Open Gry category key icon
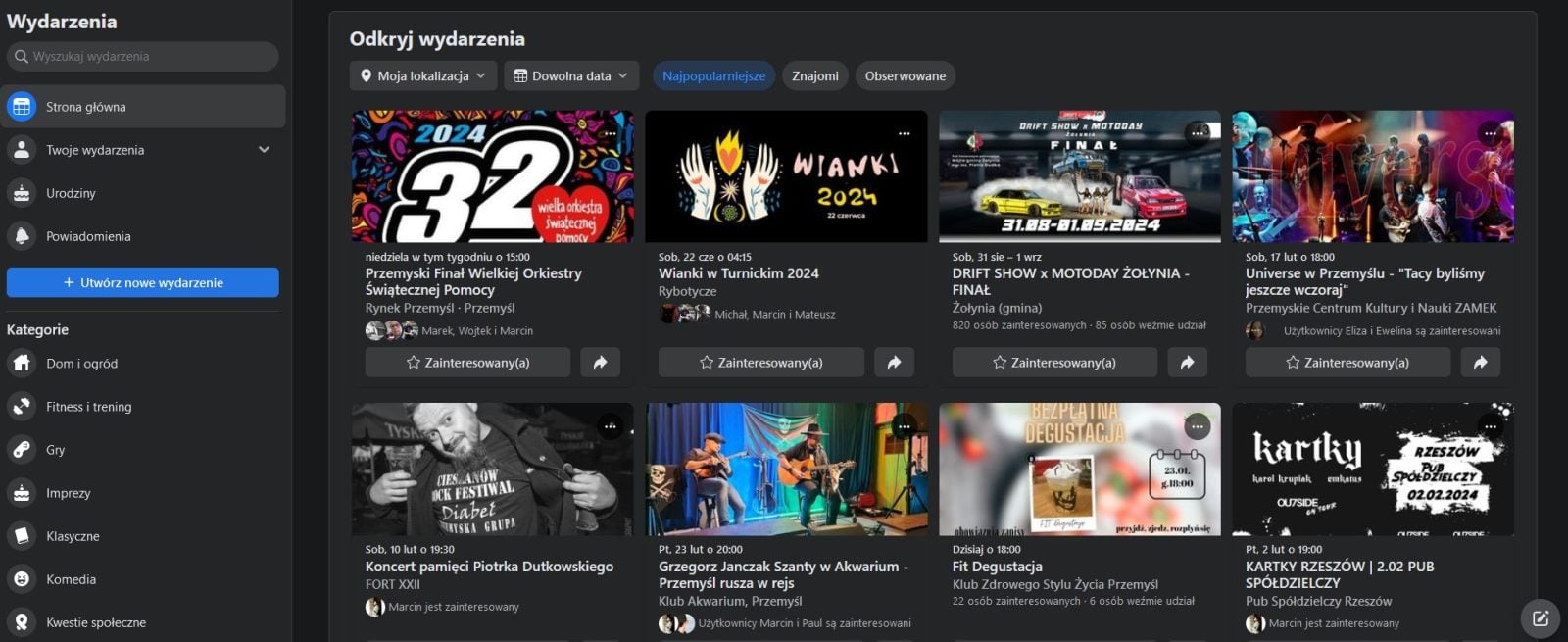The image size is (1568, 642). click(22, 450)
